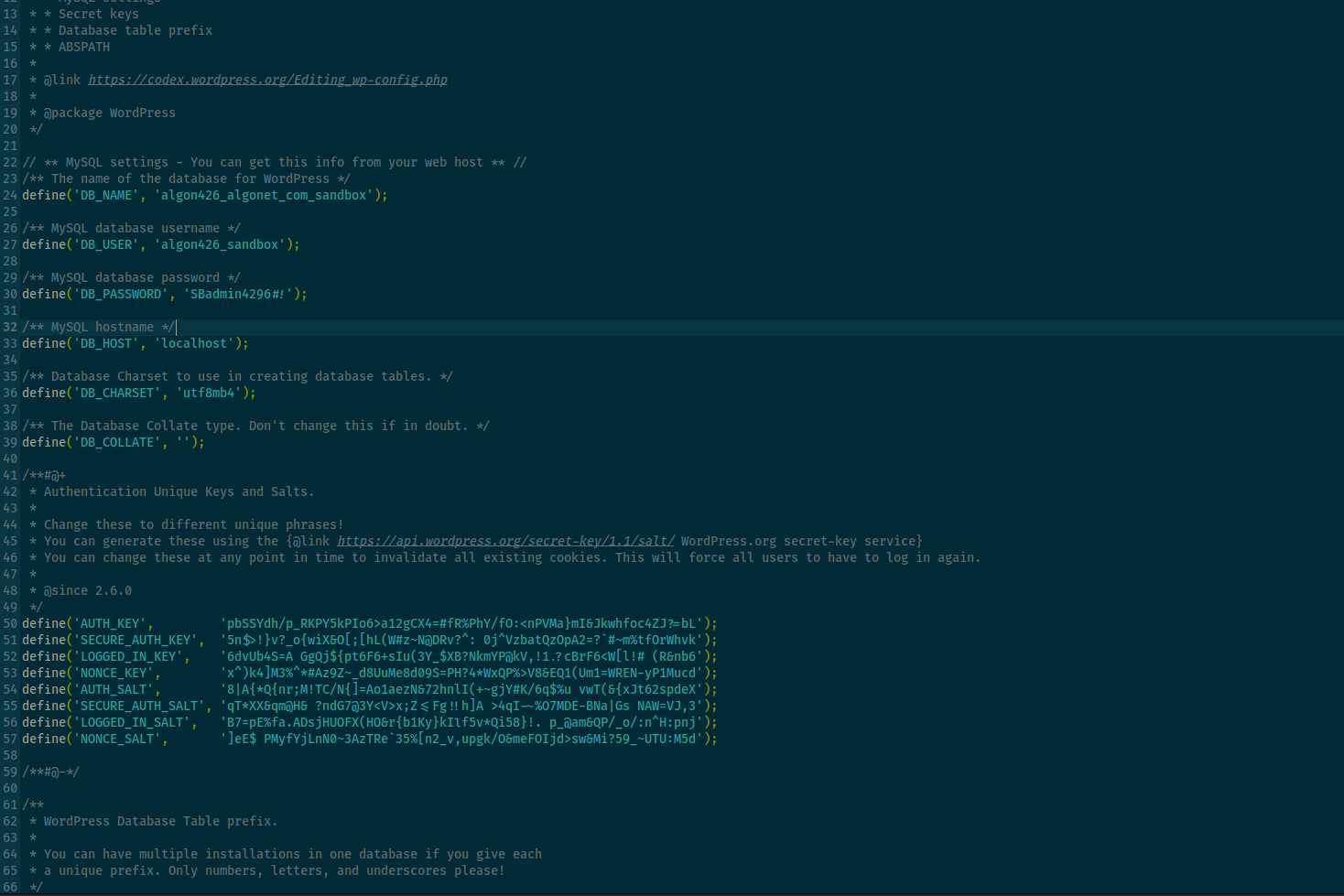Click the 'Database Collate type' comment line
Image resolution: width=1344 pixels, height=896 pixels.
[x=256, y=426]
